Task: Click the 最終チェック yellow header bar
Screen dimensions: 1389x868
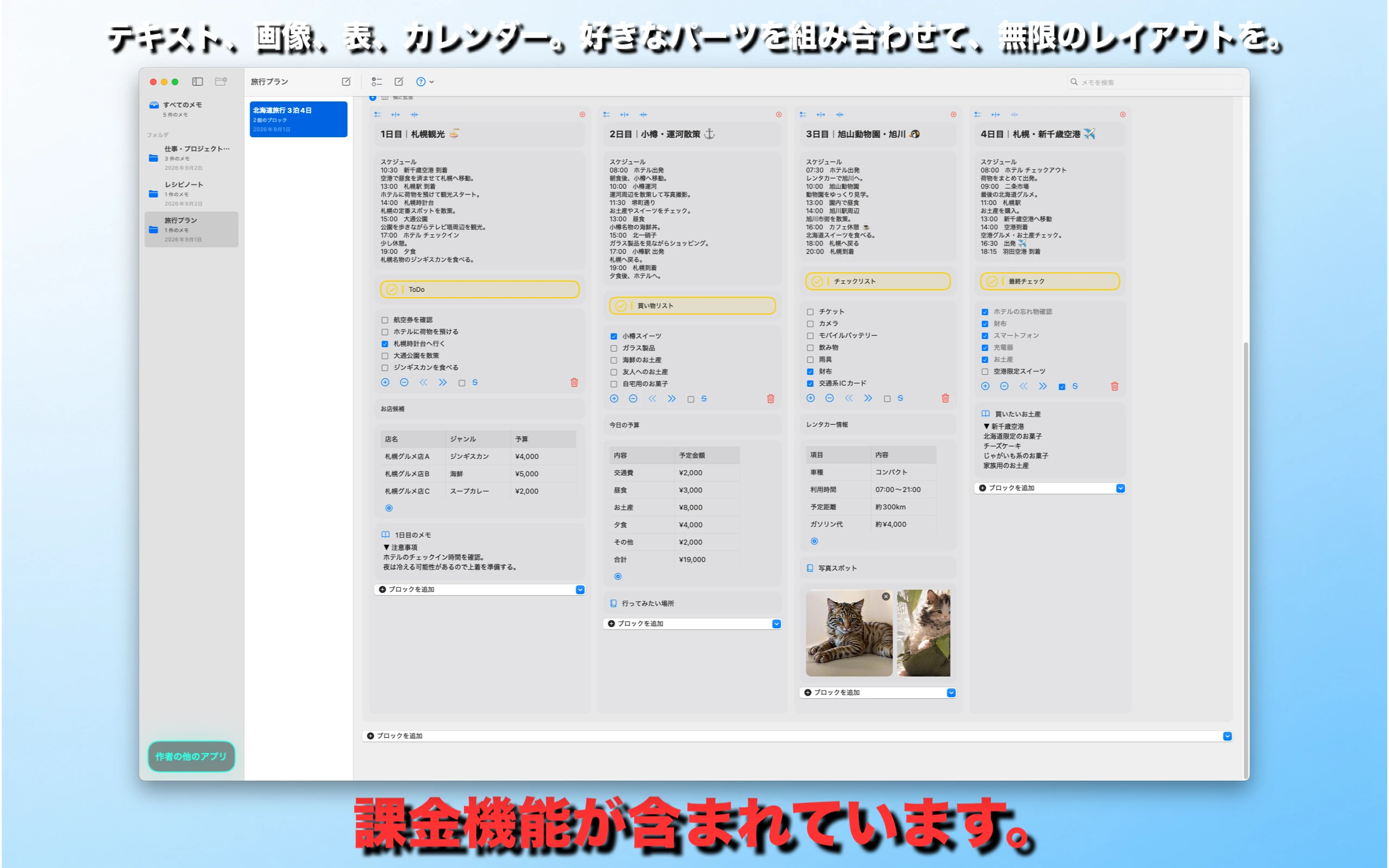Action: 1050,282
